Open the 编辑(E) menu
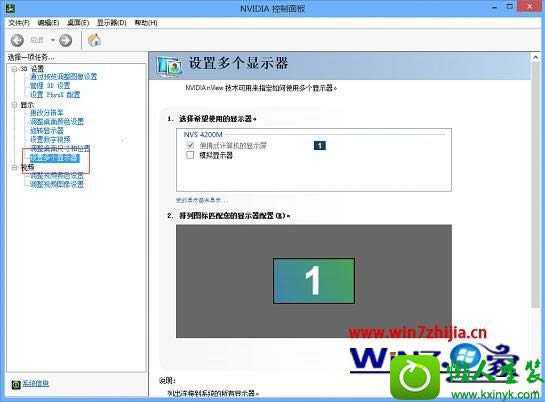Viewport: 545px width, 402px height. coord(48,23)
